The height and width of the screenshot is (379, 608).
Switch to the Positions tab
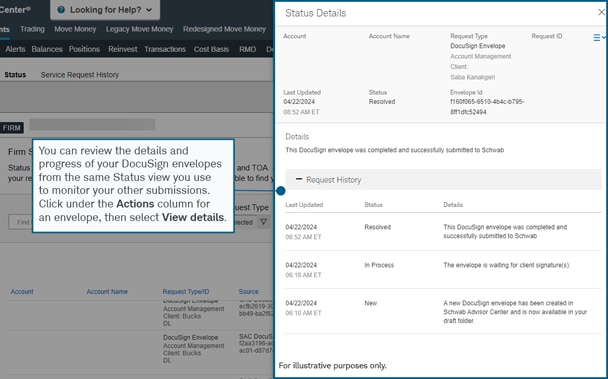point(85,49)
